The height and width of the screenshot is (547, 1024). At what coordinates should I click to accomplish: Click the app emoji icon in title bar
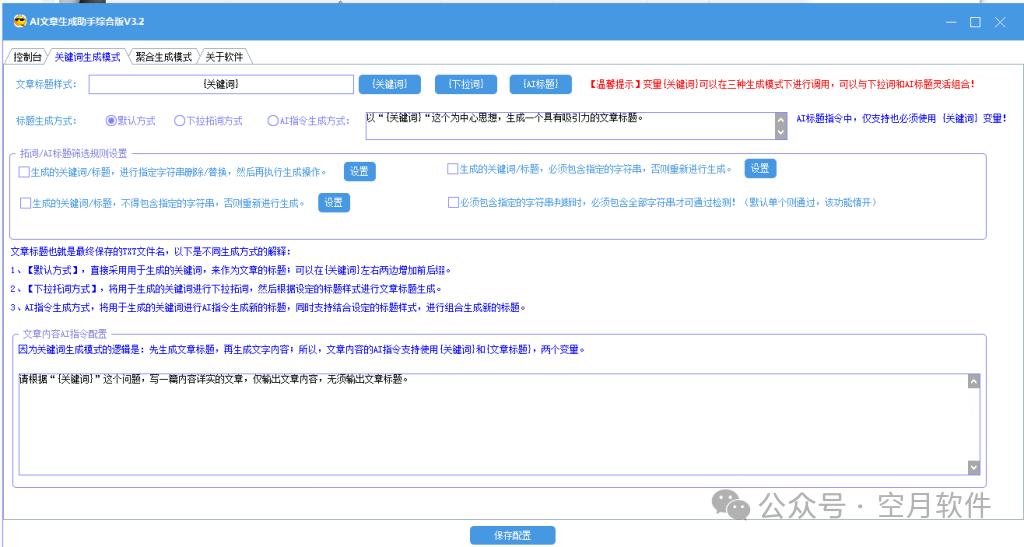pyautogui.click(x=20, y=22)
